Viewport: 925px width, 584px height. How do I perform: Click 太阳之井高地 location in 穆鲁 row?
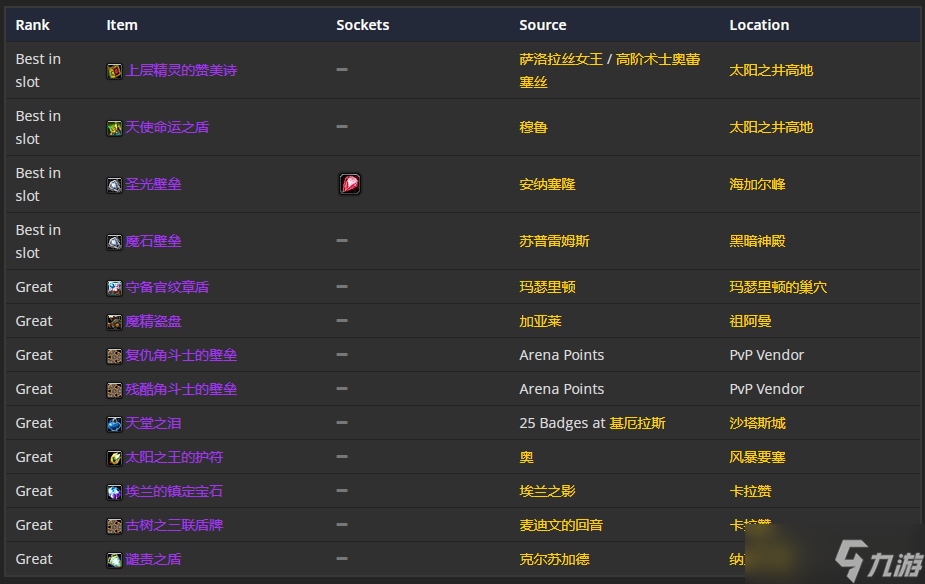point(771,127)
